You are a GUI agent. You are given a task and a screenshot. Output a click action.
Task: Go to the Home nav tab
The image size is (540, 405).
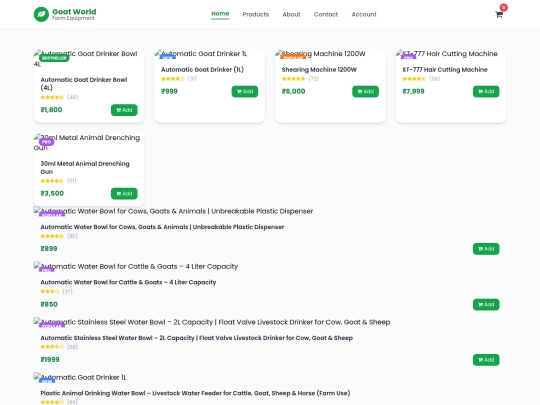point(220,14)
